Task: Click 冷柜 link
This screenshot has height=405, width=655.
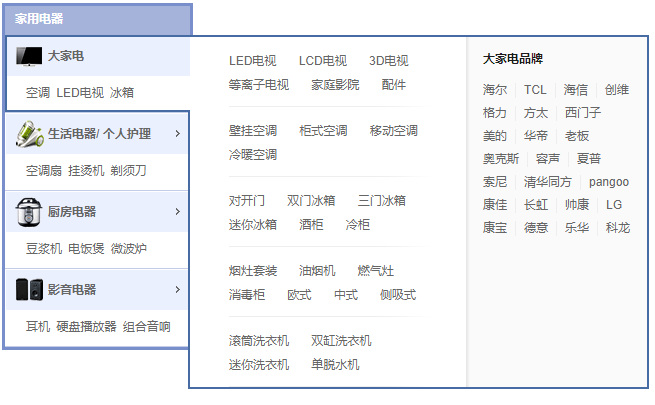Action: pos(358,225)
